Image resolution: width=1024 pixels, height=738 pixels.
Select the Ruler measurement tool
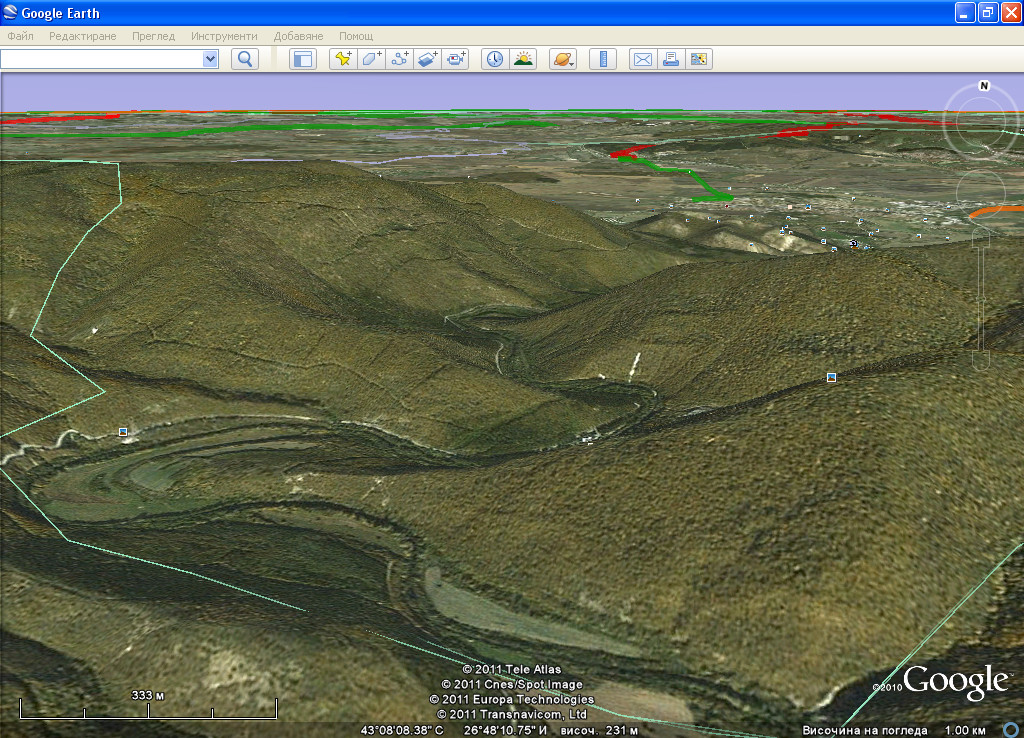(x=603, y=59)
